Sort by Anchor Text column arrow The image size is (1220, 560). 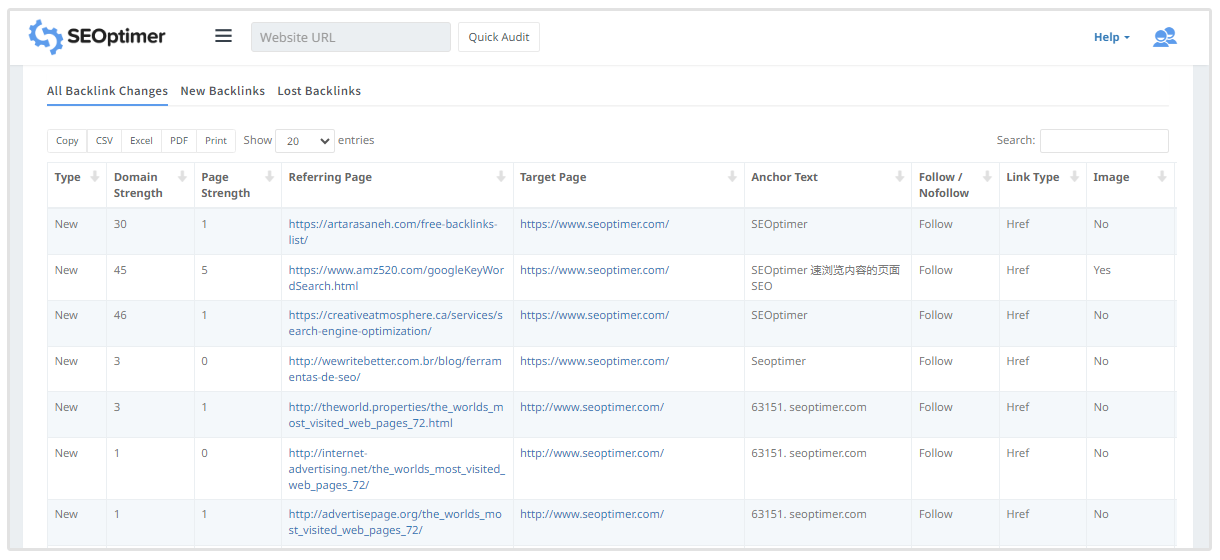[x=899, y=177]
